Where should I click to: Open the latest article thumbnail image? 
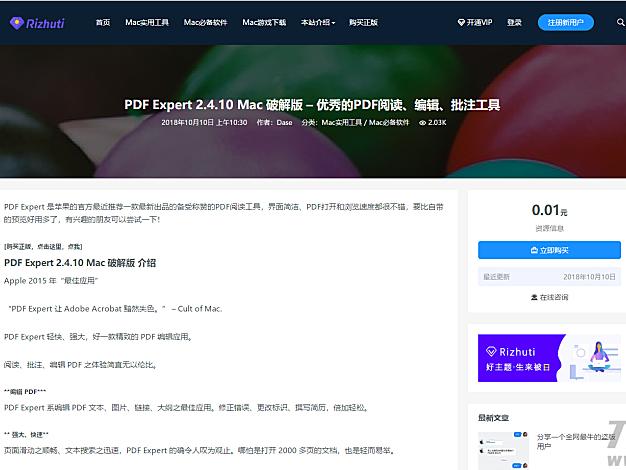(x=503, y=450)
